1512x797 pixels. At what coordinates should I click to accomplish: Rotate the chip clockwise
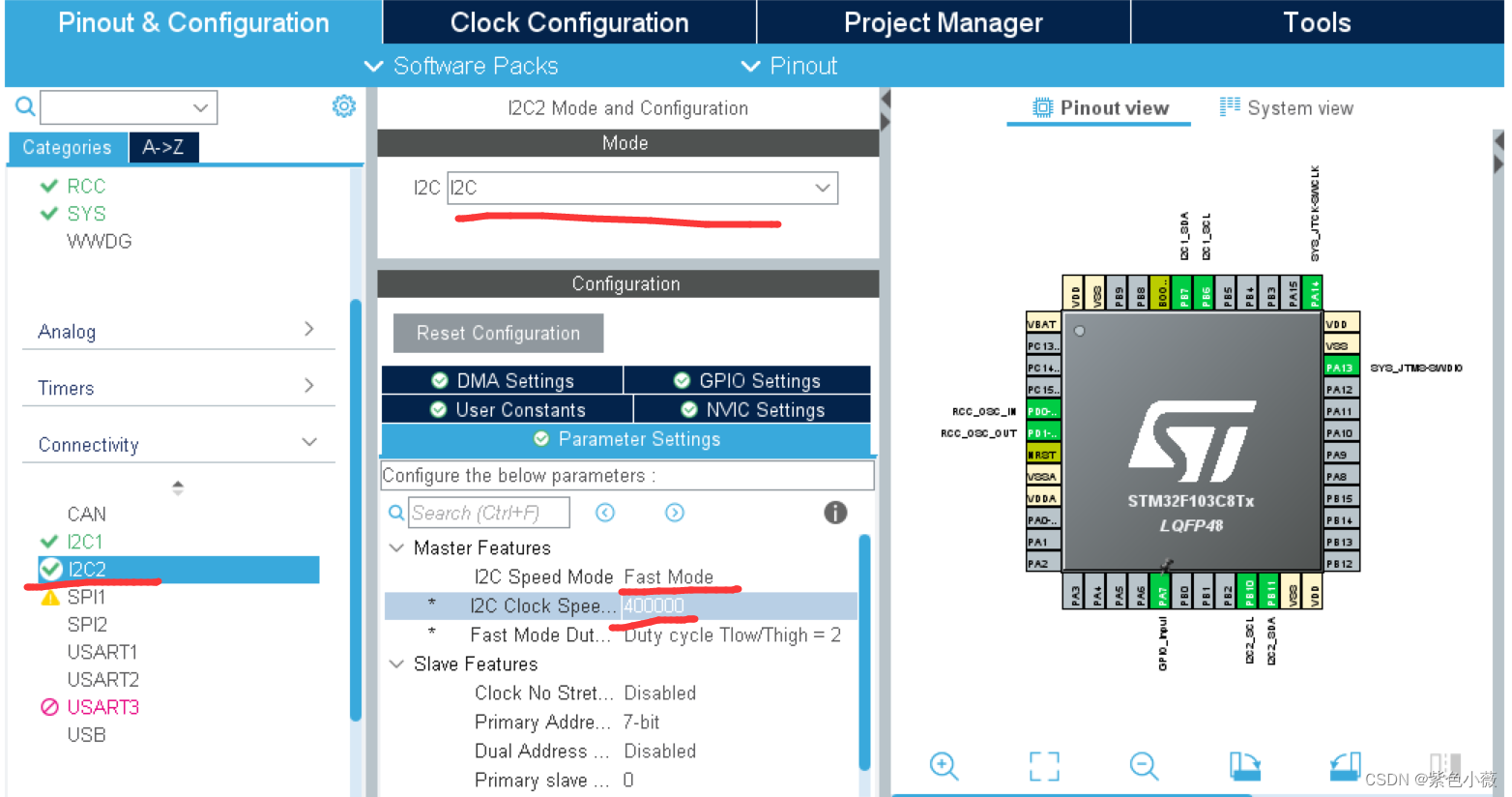point(1245,766)
